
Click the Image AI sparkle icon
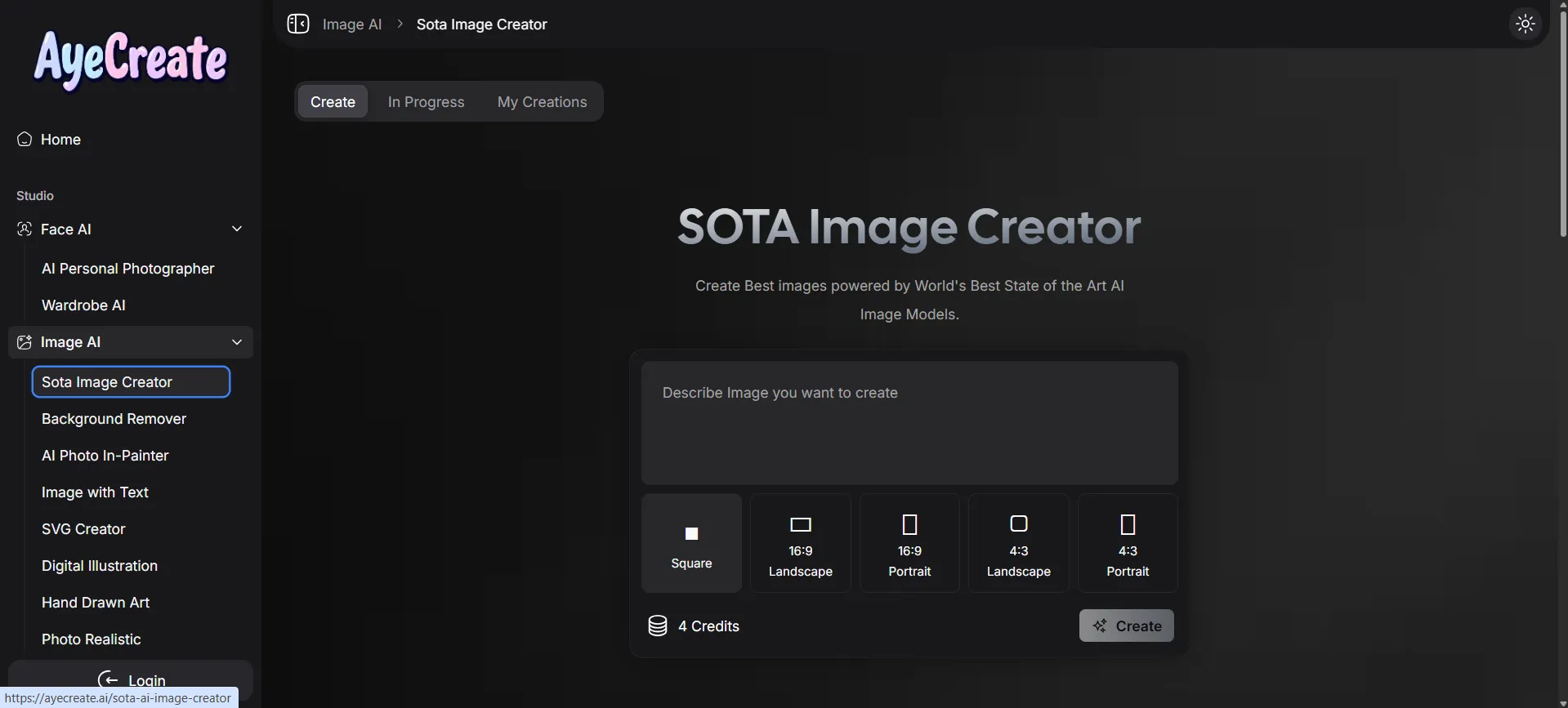(25, 342)
